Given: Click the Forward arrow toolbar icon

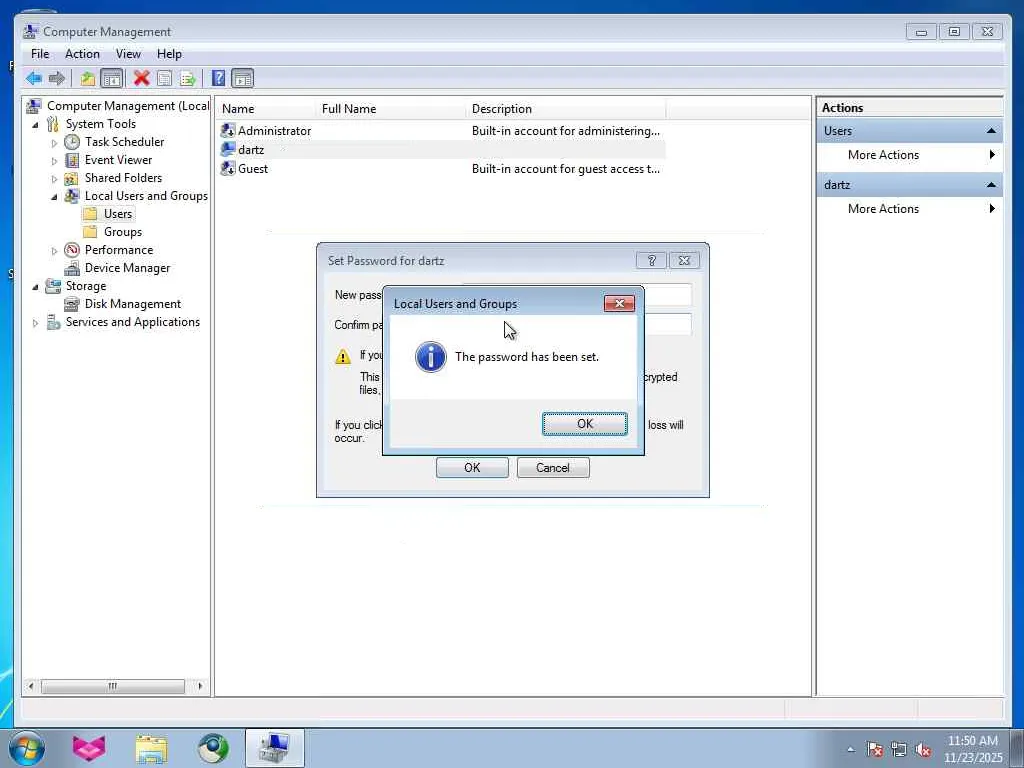Looking at the screenshot, I should 57,78.
